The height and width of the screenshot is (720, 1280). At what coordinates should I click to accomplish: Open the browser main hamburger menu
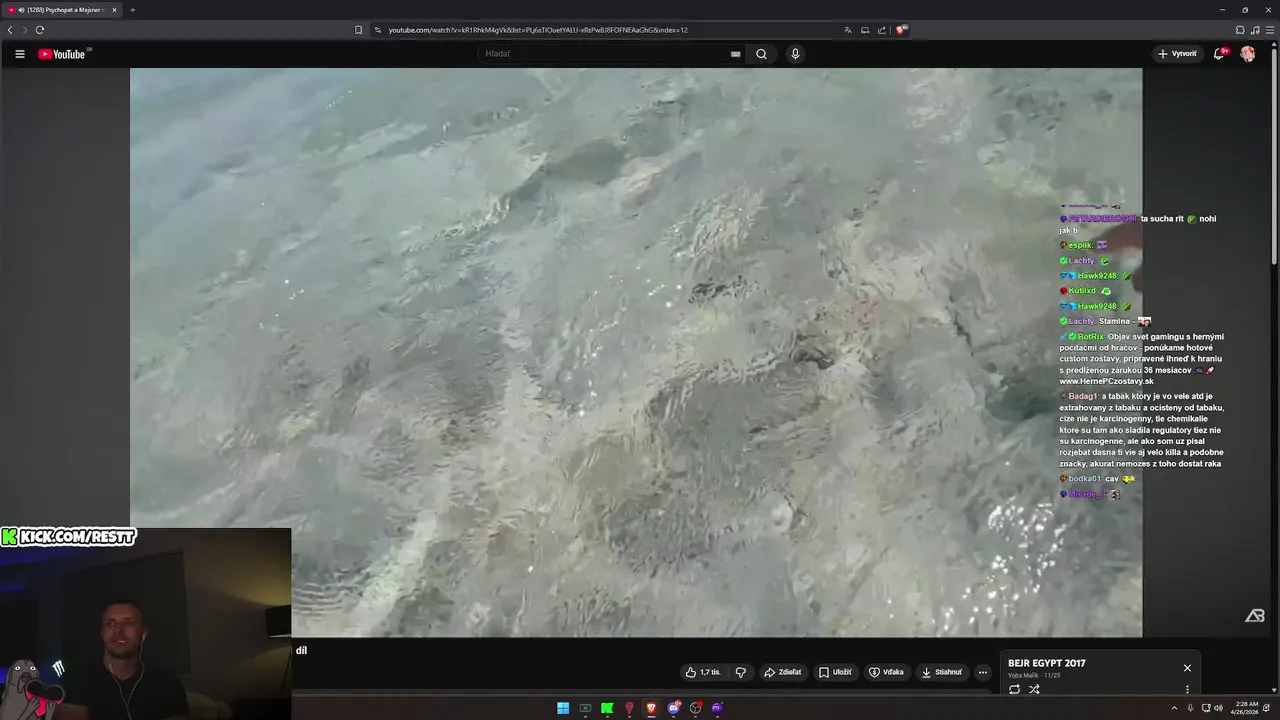[x=1269, y=30]
